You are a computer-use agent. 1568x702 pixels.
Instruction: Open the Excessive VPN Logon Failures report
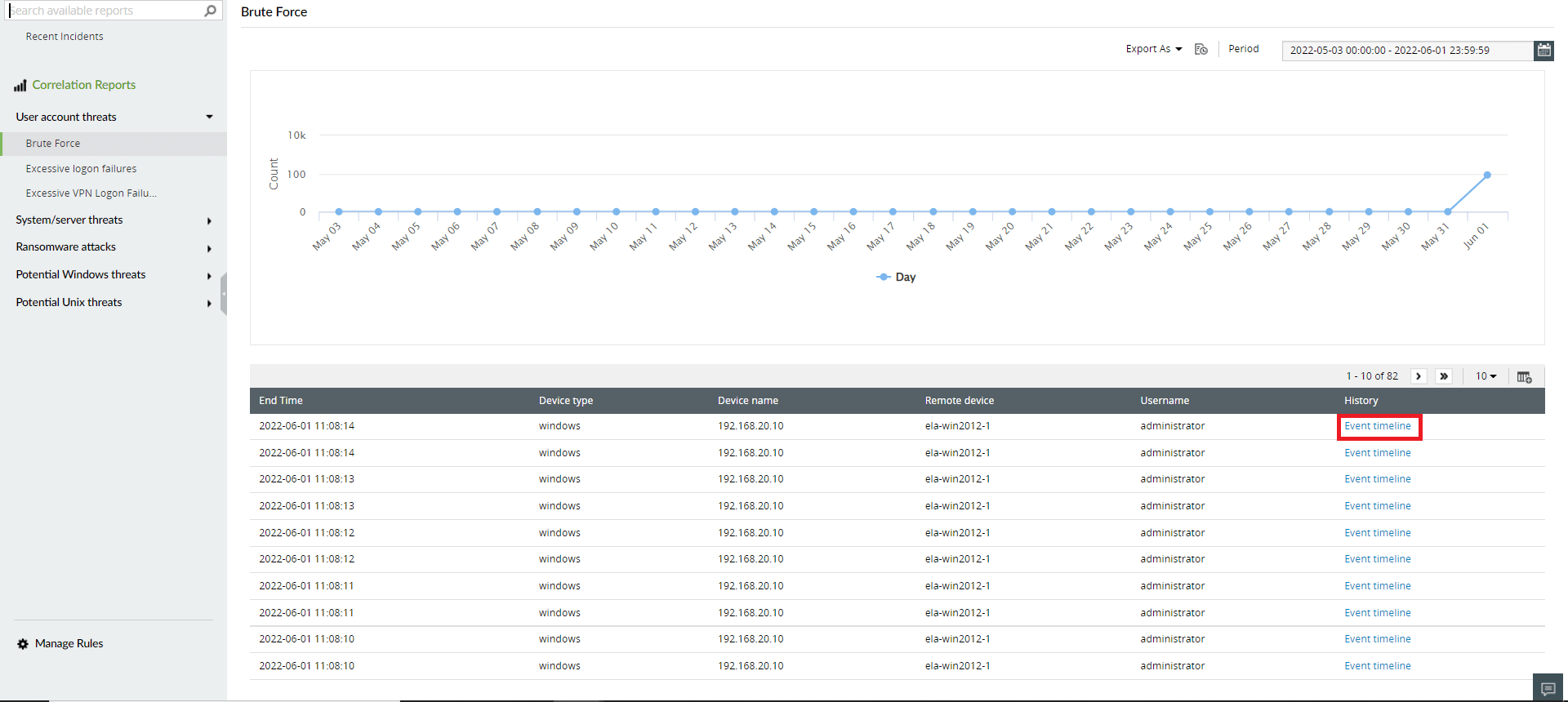click(91, 193)
